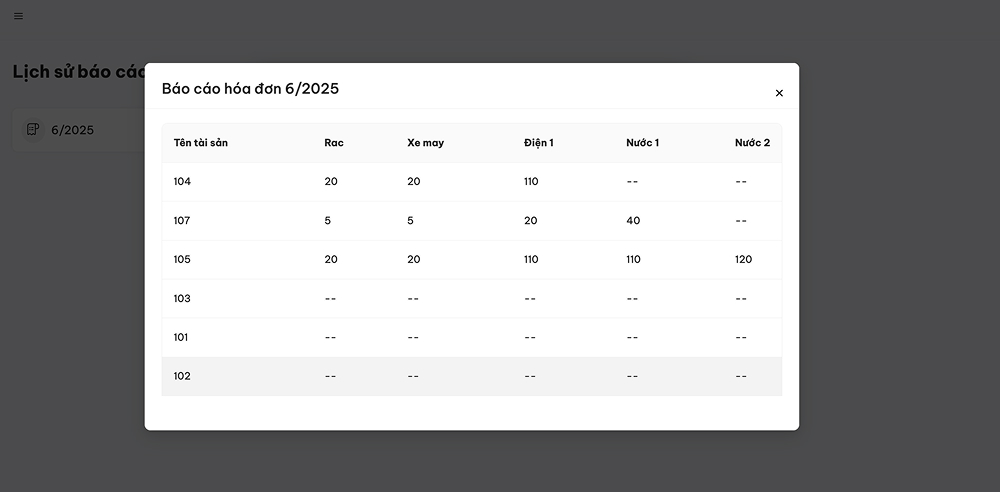
Task: Close the invoice report dialog
Action: point(779,93)
